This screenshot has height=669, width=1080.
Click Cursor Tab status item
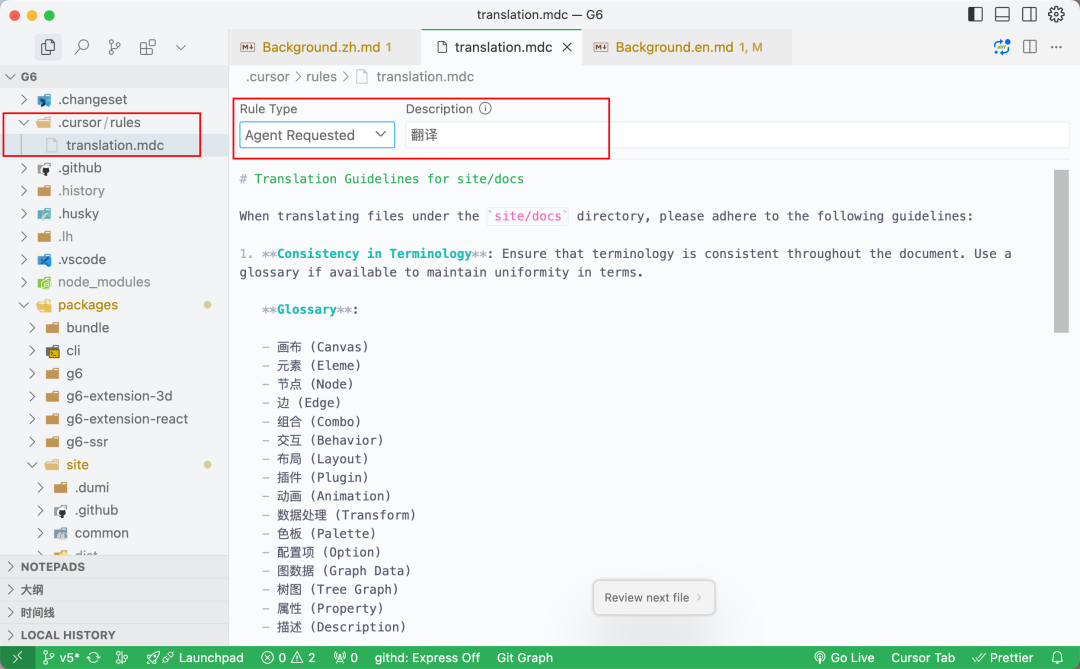pos(923,657)
